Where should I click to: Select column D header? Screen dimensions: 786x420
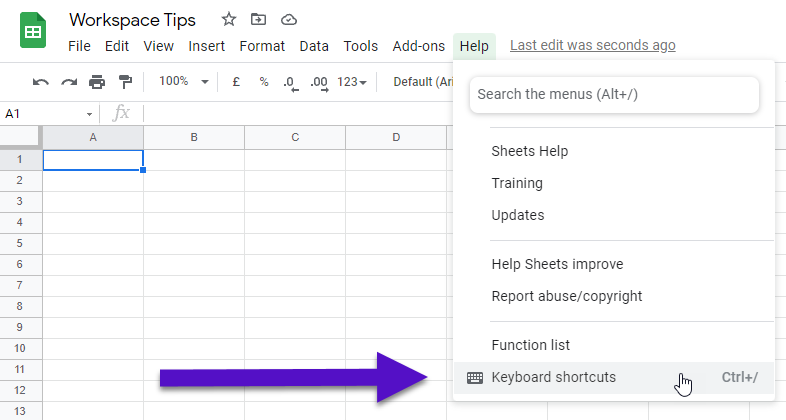click(x=396, y=137)
